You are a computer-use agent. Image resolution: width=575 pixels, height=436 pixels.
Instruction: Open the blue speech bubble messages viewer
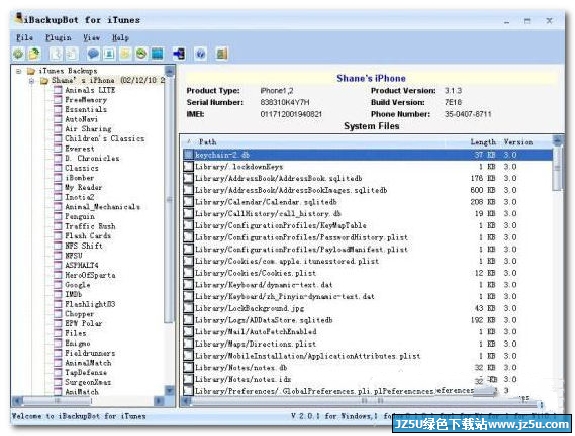coord(93,54)
